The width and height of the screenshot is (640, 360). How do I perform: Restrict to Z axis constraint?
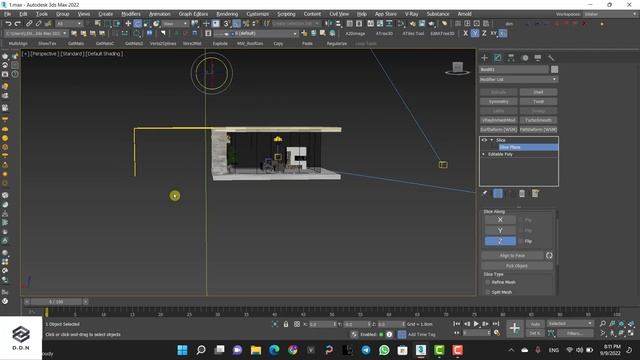[x=484, y=33]
